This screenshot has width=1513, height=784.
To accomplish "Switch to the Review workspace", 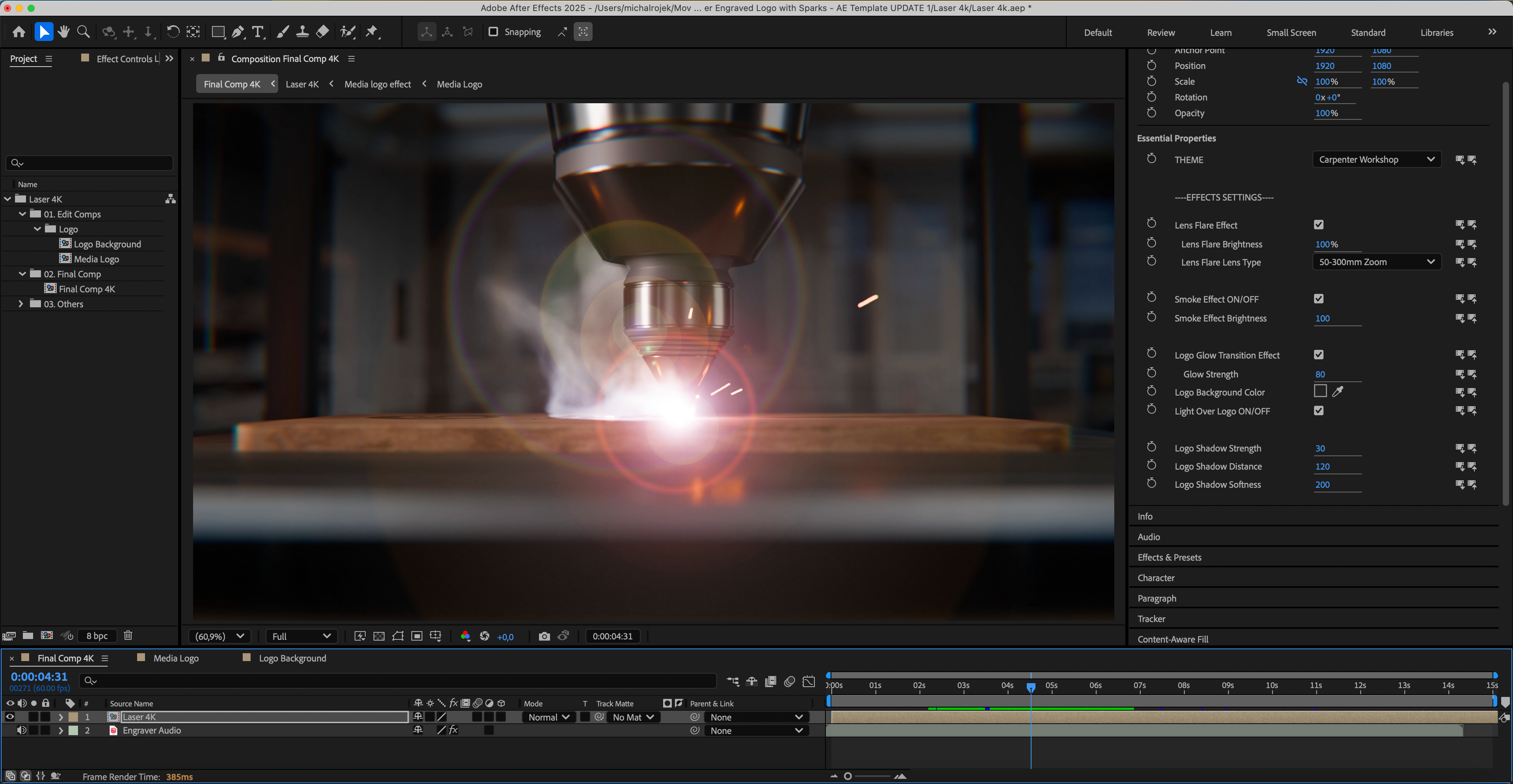I will click(x=1161, y=32).
